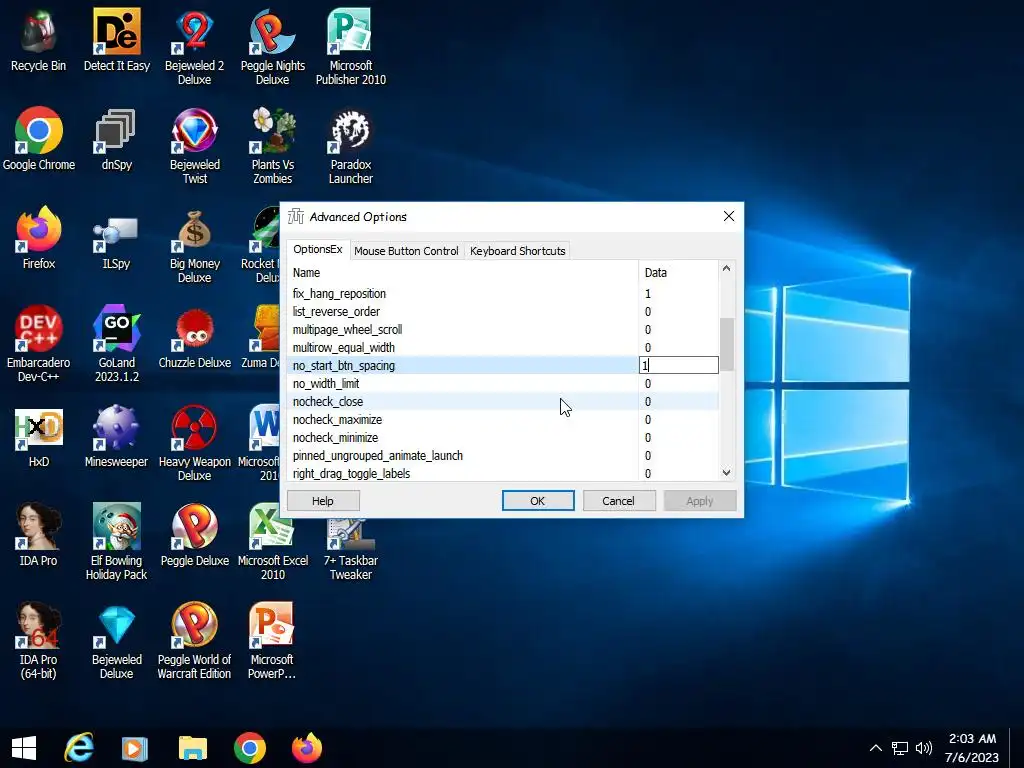The width and height of the screenshot is (1024, 768).
Task: Click the IDA Pro desktop shortcut
Action: click(39, 536)
